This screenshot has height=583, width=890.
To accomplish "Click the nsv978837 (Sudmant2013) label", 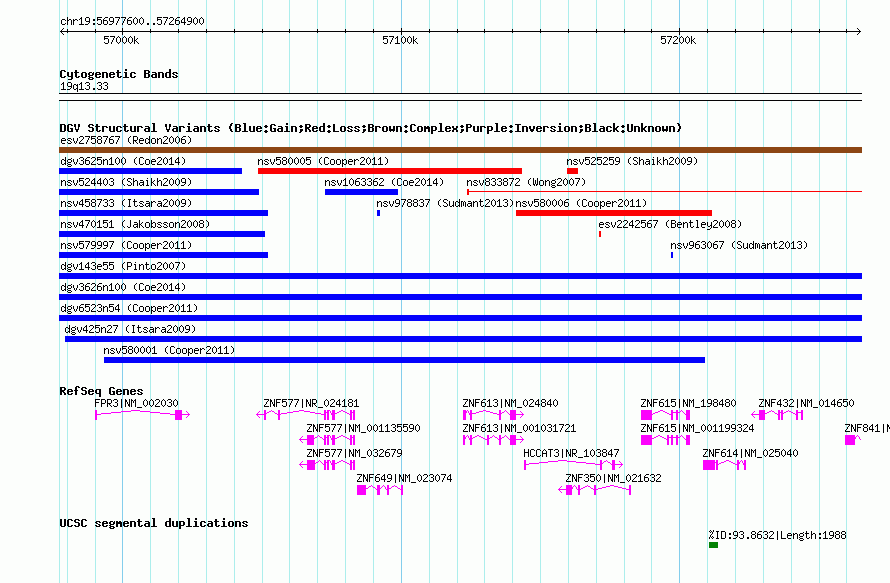I will pos(445,203).
